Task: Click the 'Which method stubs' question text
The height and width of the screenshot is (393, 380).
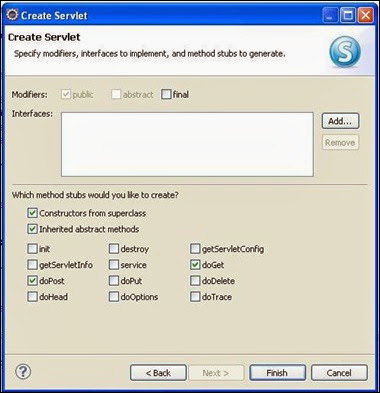Action: (x=95, y=195)
